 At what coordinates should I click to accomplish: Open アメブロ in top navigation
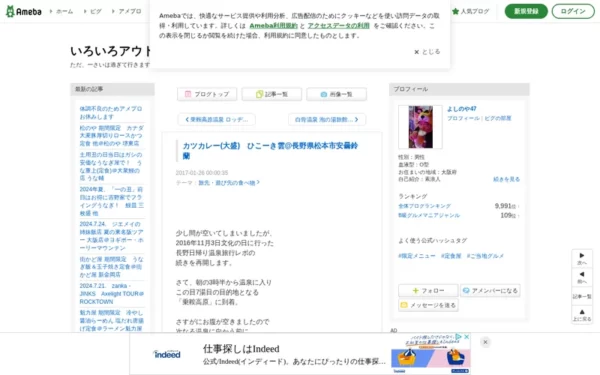[127, 11]
